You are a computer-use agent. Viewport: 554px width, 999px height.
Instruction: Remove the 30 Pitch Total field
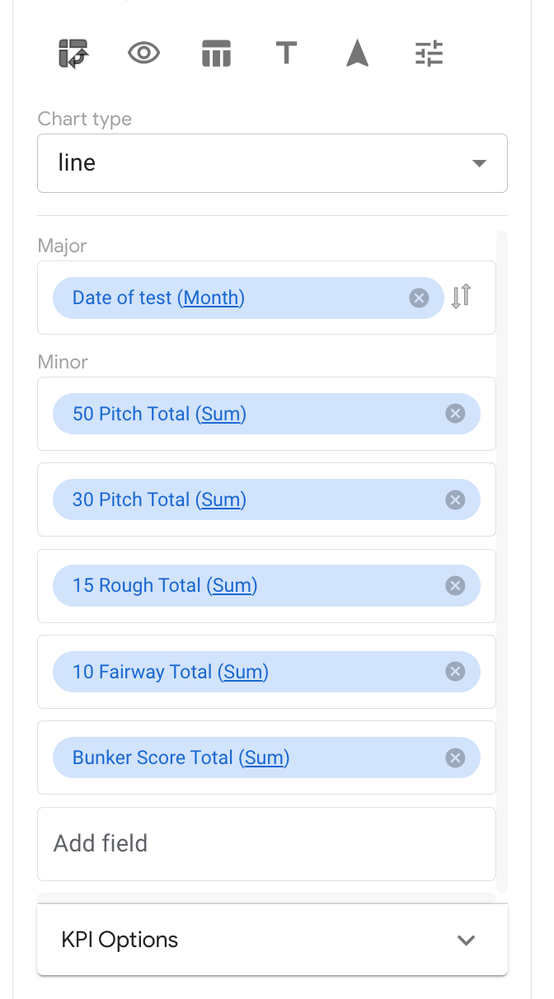point(455,500)
